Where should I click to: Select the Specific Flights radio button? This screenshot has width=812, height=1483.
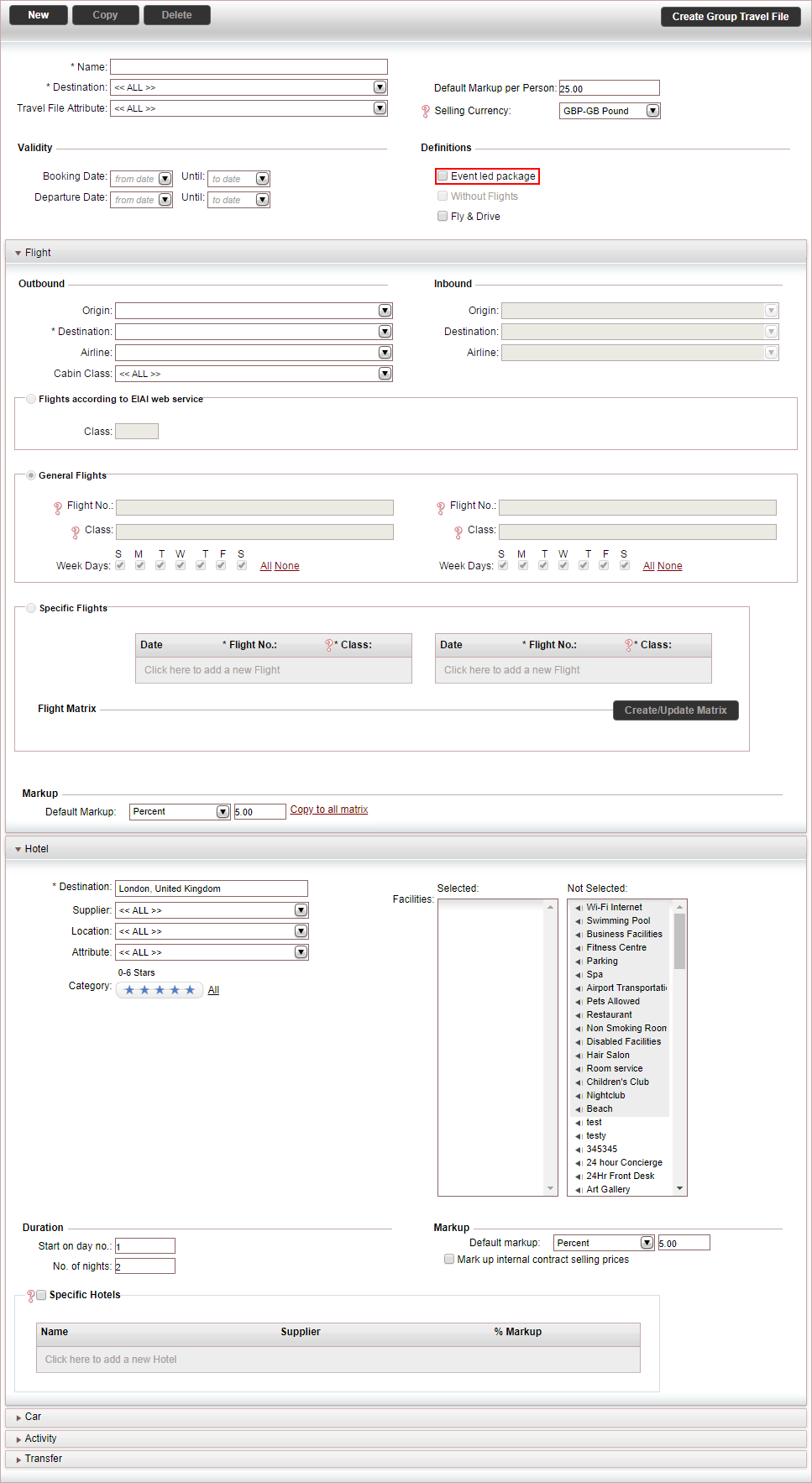click(x=31, y=608)
